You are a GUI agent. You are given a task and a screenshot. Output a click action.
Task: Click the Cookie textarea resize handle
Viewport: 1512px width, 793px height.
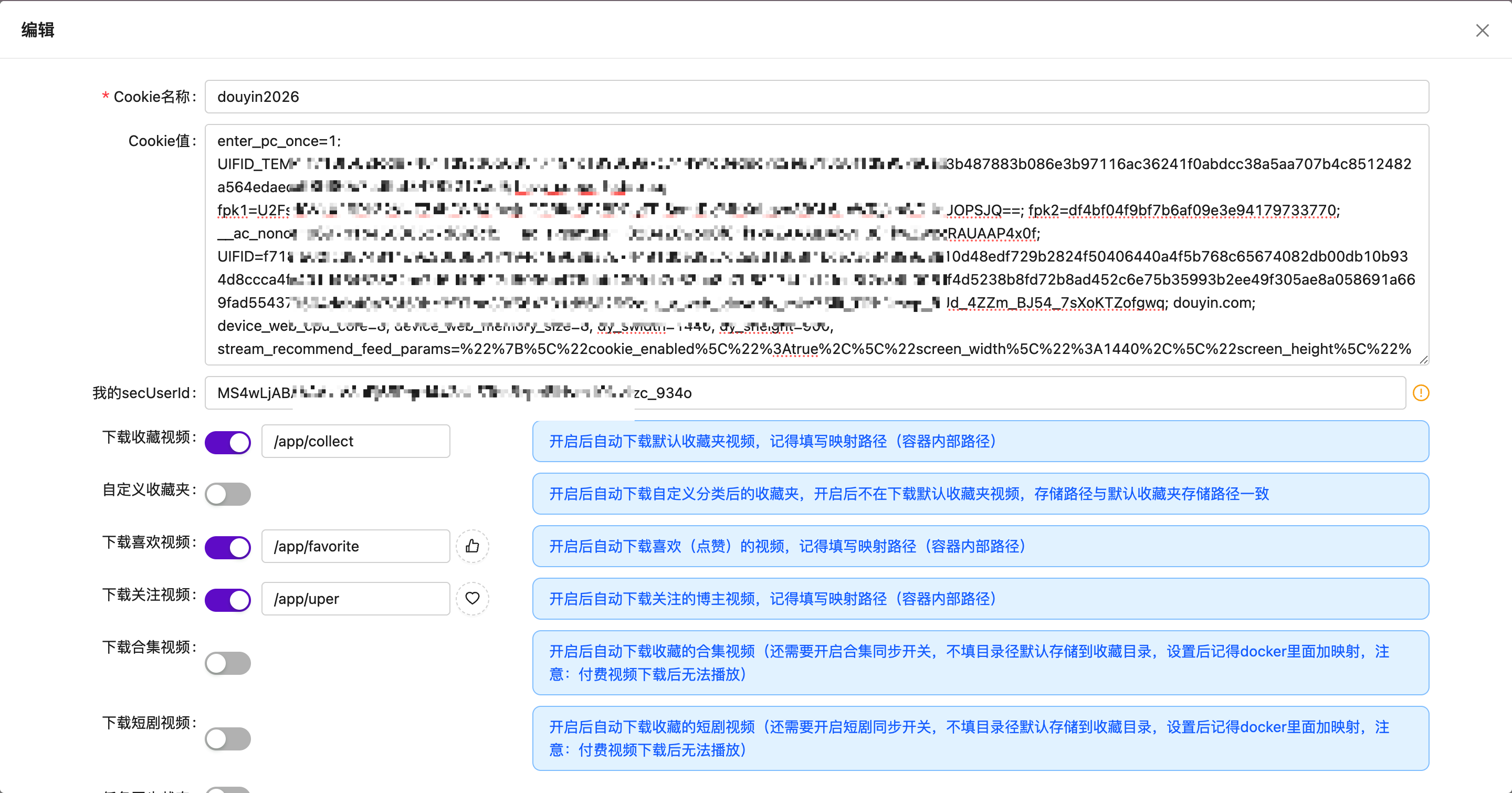tap(1423, 359)
